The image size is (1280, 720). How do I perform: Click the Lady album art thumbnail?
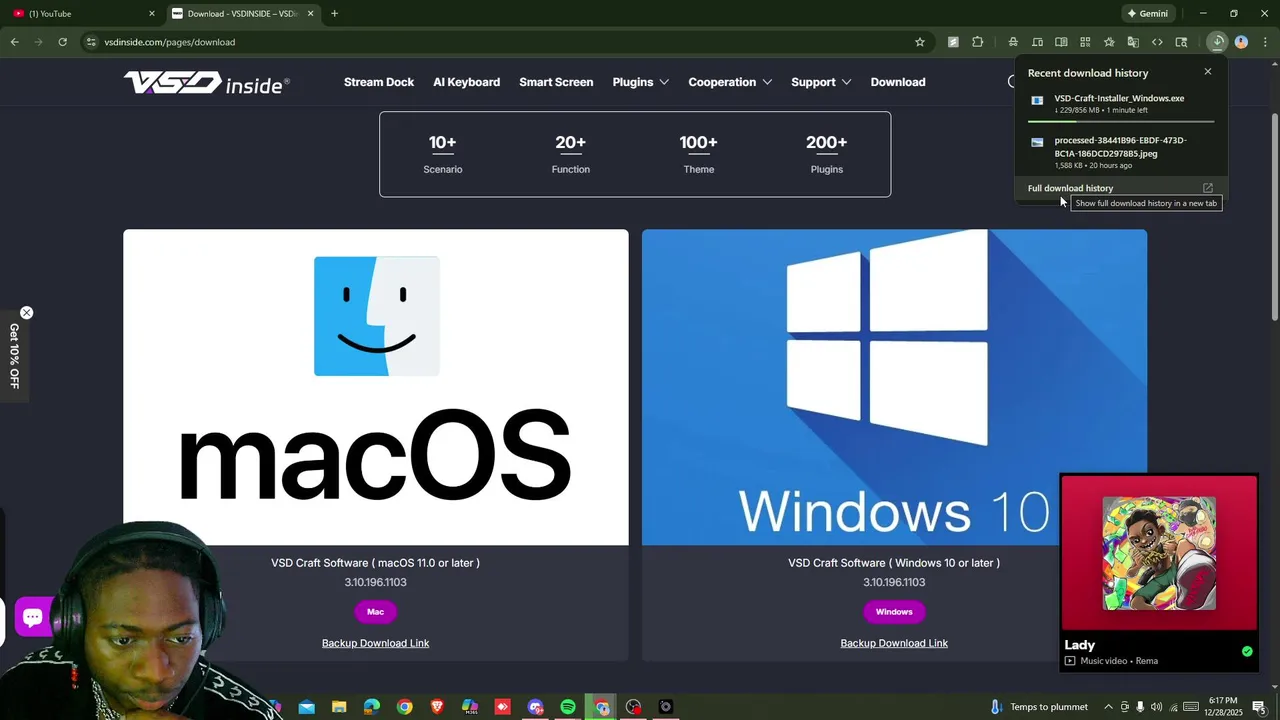[x=1159, y=553]
